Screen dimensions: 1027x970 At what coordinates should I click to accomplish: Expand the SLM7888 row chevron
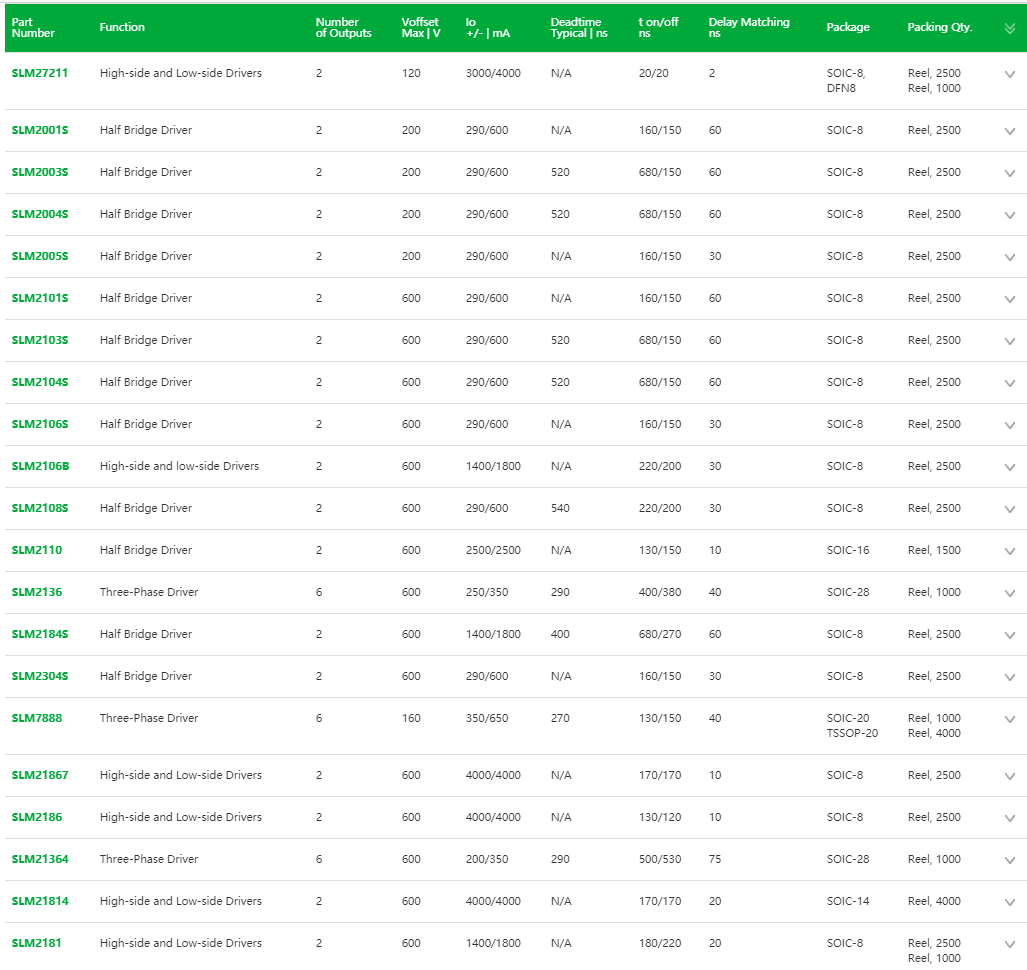1009,718
